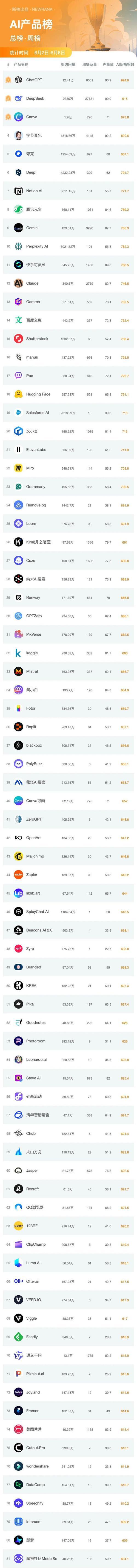This screenshot has height=1568, width=137.
Task: Open the Perplexity AI name link
Action: coord(37,246)
